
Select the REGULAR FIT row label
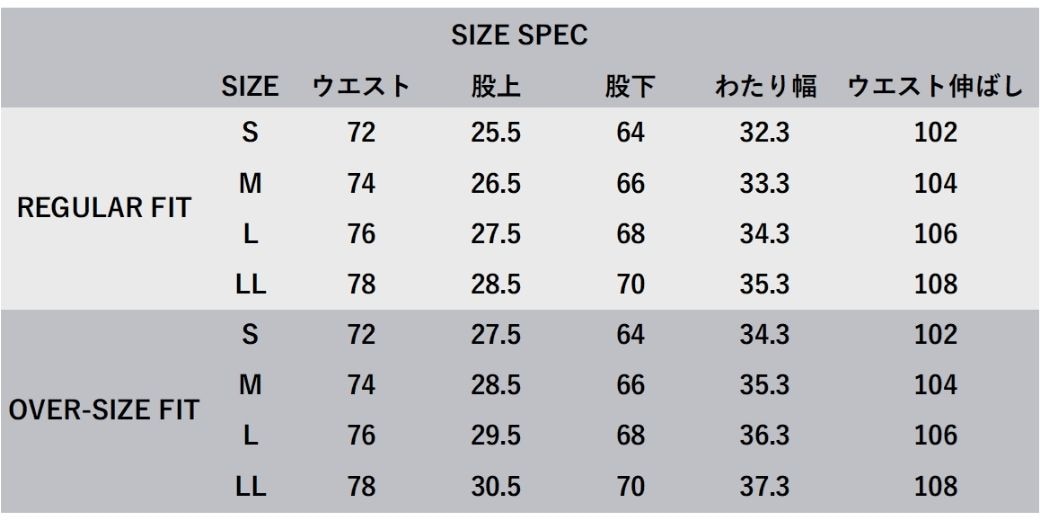point(104,208)
